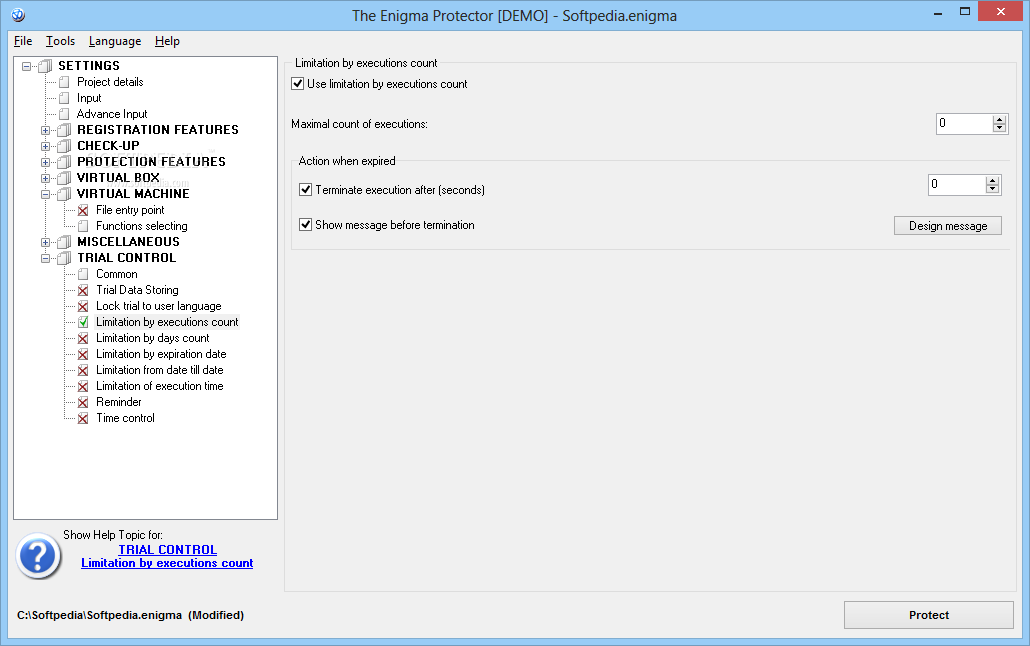Select the Advance Input tree item

pyautogui.click(x=112, y=114)
